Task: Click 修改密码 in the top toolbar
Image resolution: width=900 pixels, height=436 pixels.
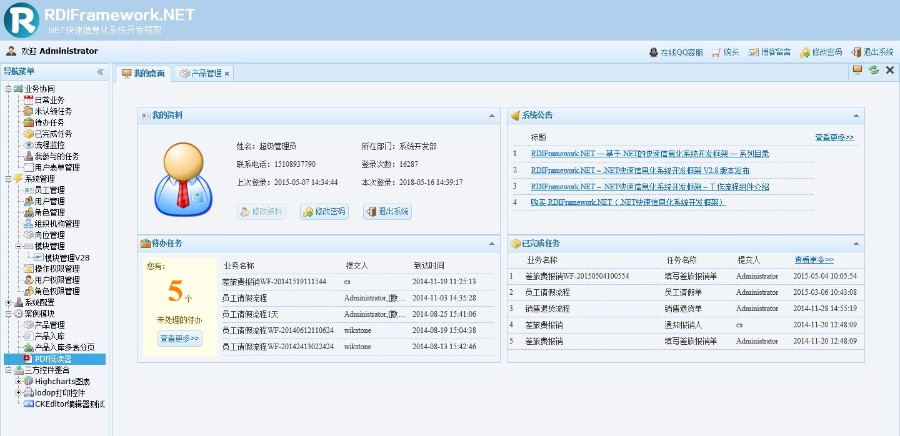Action: coord(821,52)
